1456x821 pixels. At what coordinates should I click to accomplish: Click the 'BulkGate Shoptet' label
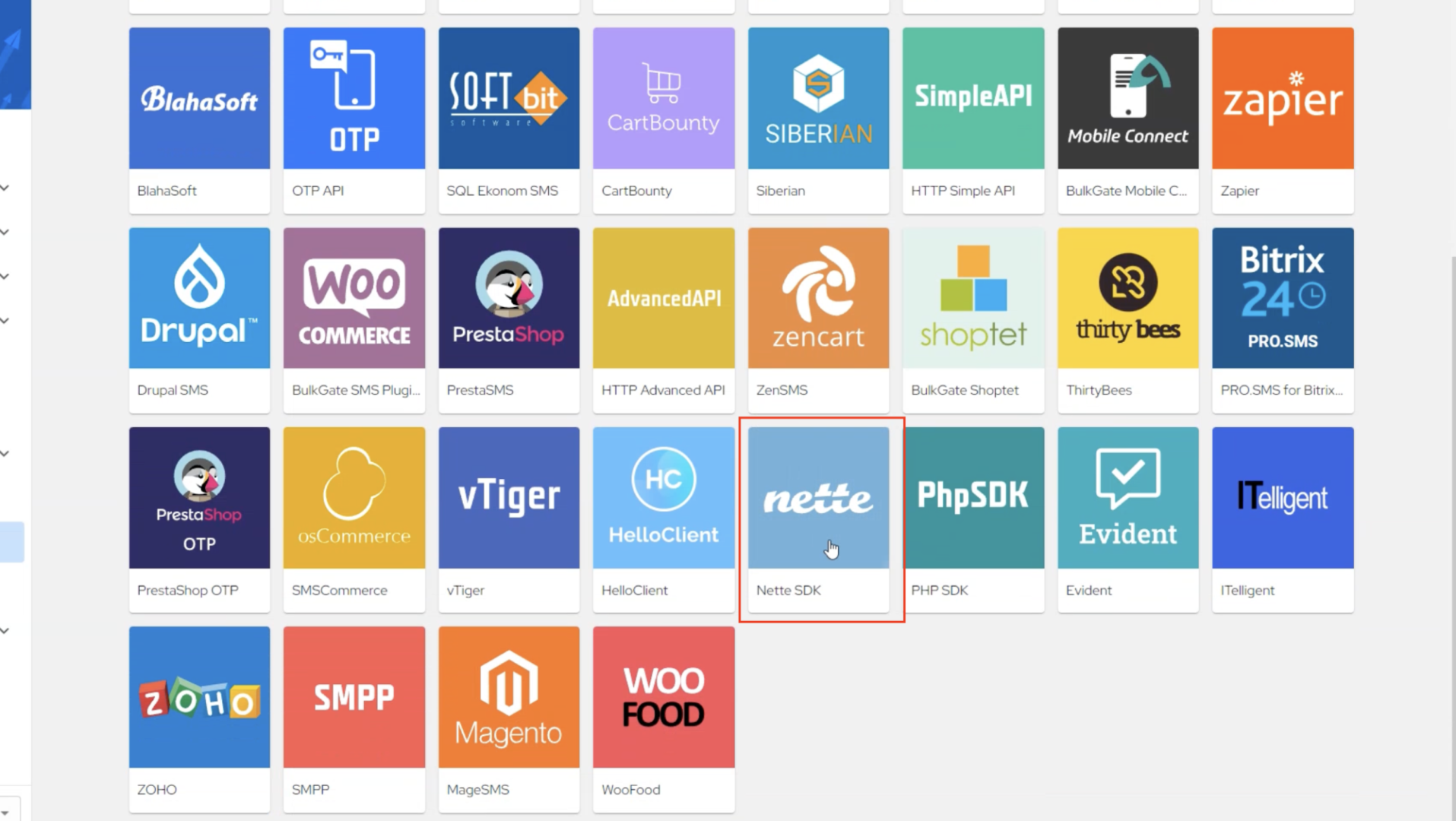(964, 390)
